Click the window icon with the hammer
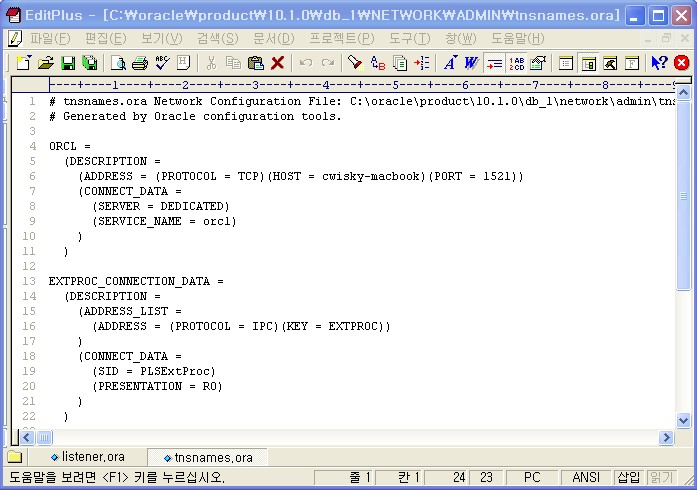 point(610,63)
